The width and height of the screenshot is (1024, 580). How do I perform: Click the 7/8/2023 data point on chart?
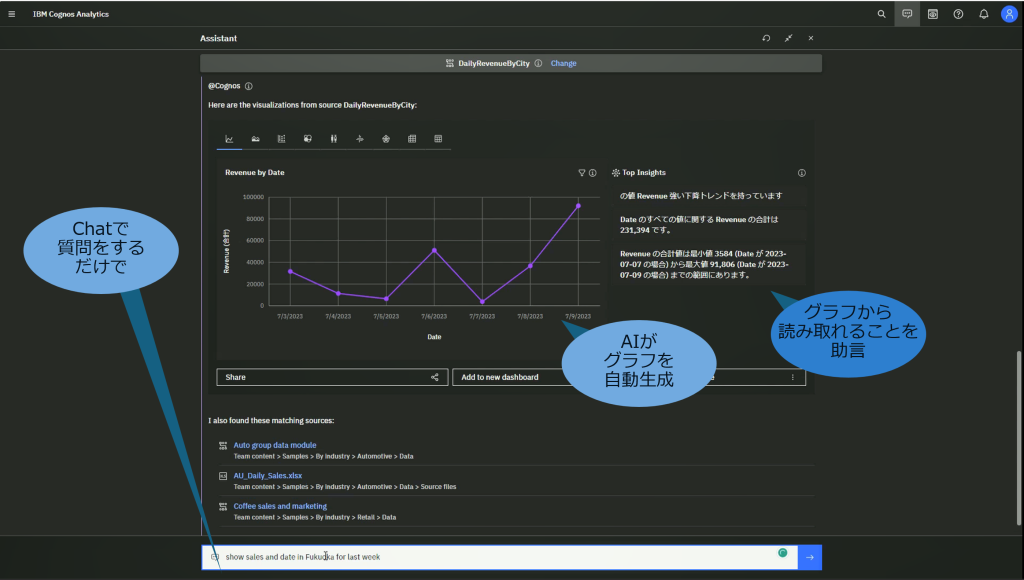(530, 266)
